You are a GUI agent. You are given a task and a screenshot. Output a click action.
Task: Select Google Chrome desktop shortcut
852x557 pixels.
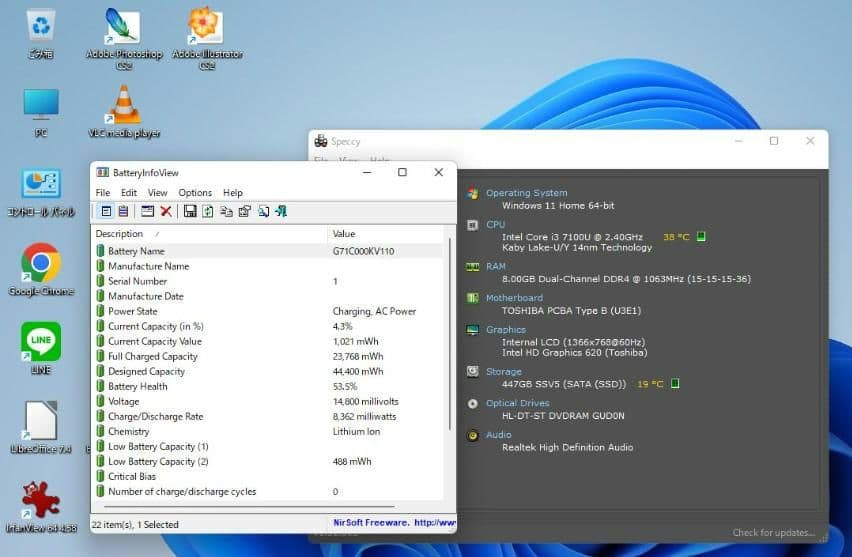pos(41,270)
